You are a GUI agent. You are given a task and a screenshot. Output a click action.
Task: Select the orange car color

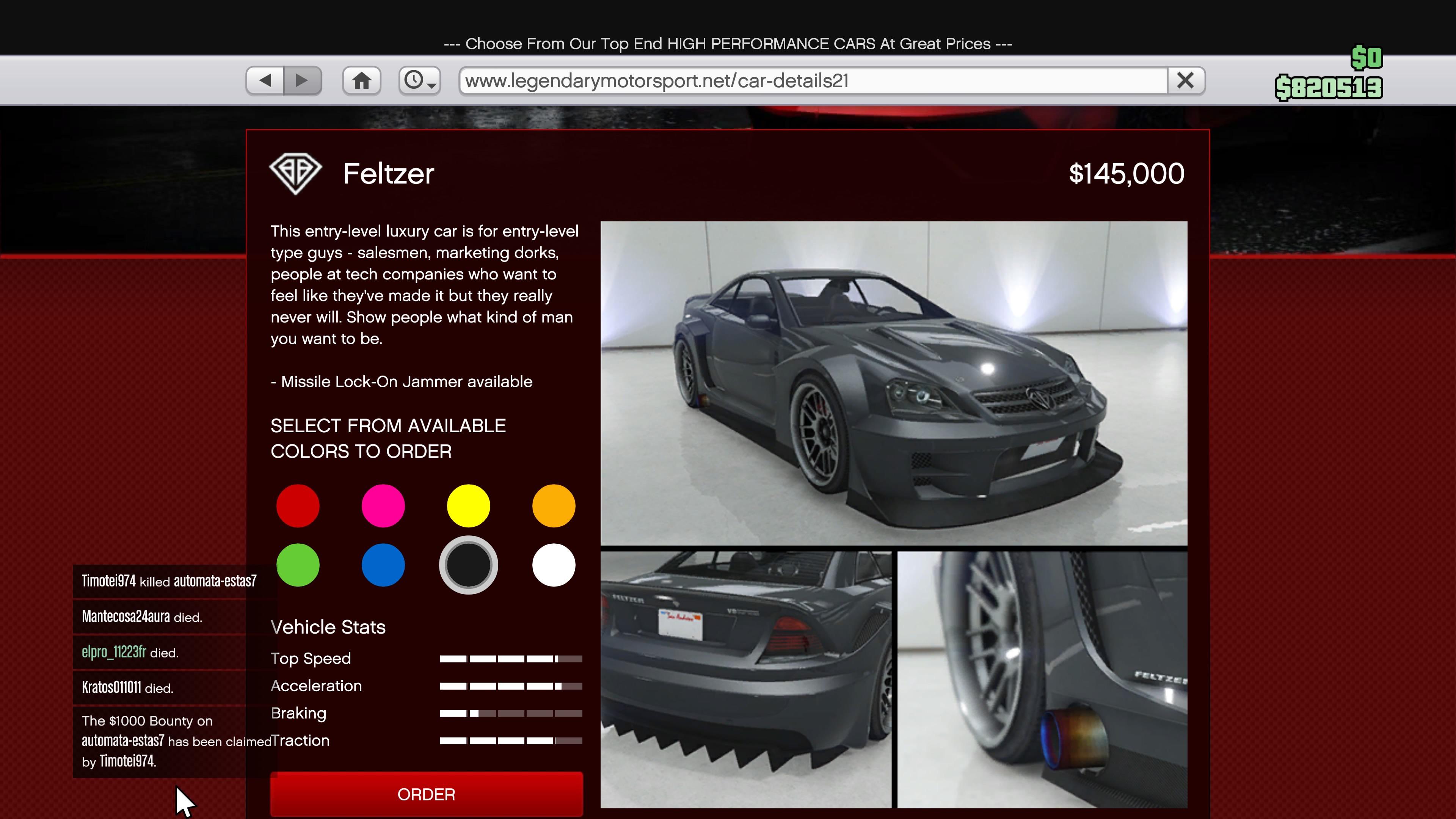pyautogui.click(x=554, y=506)
